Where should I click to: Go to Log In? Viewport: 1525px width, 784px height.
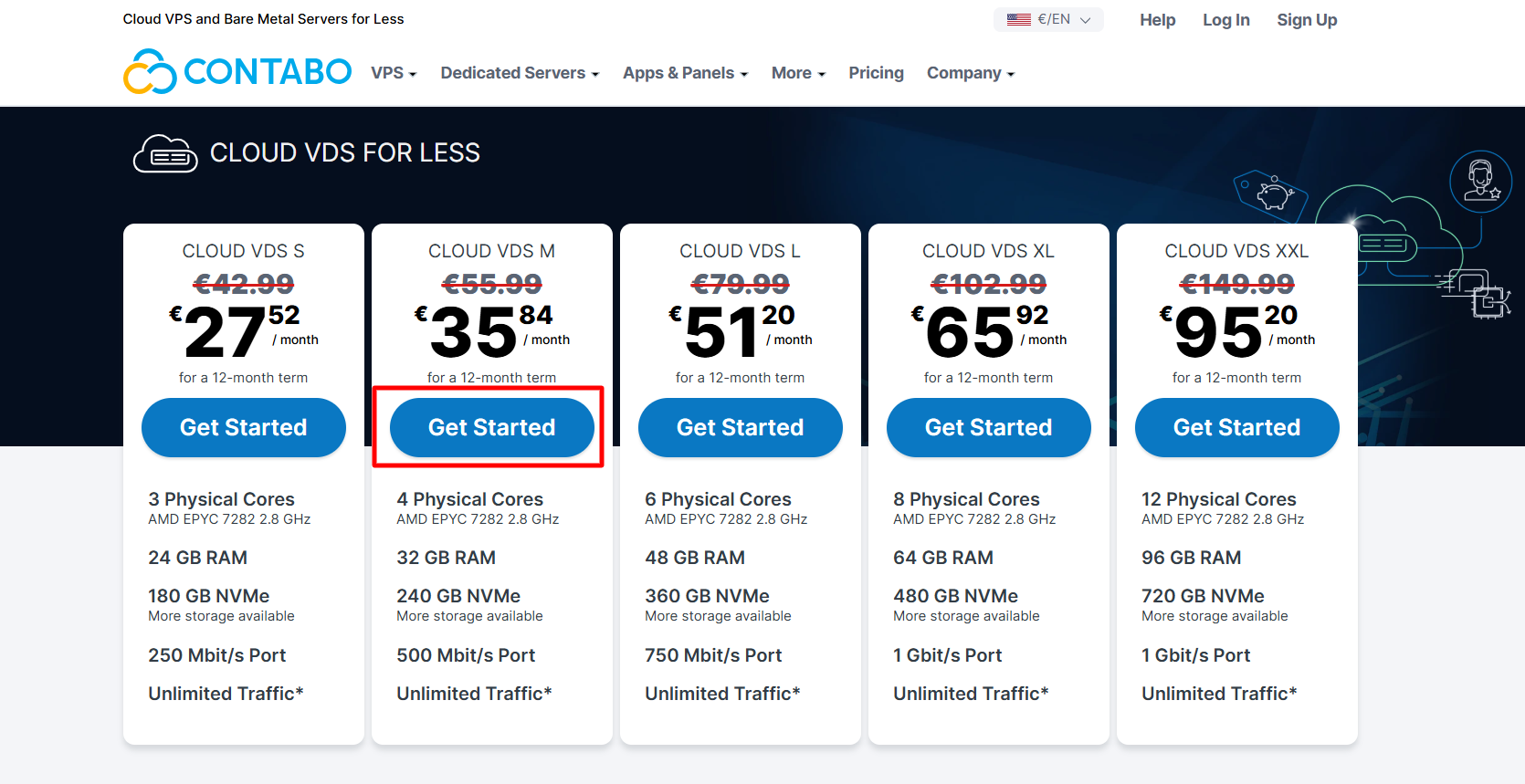coord(1225,20)
